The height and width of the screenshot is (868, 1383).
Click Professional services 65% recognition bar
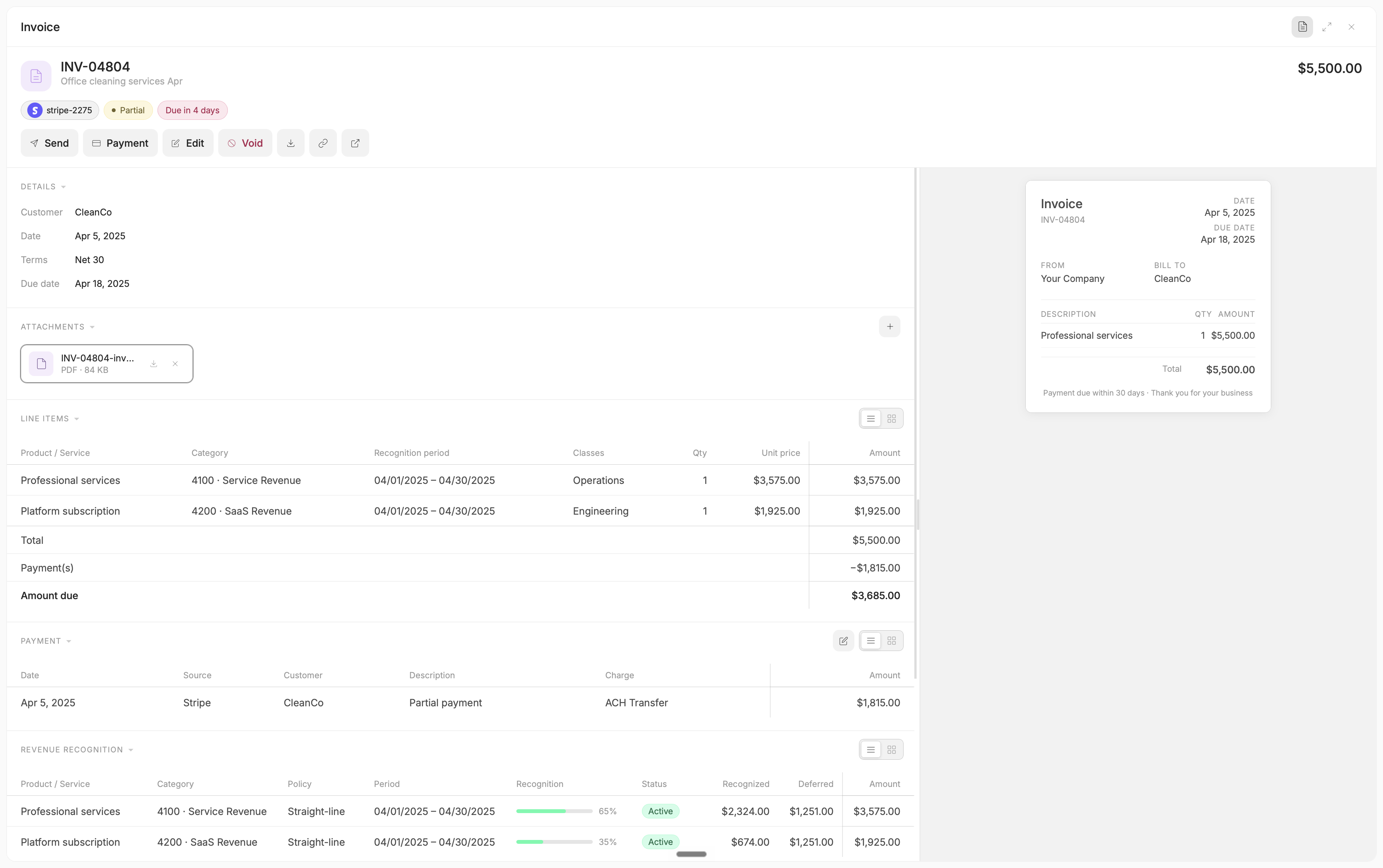point(554,811)
